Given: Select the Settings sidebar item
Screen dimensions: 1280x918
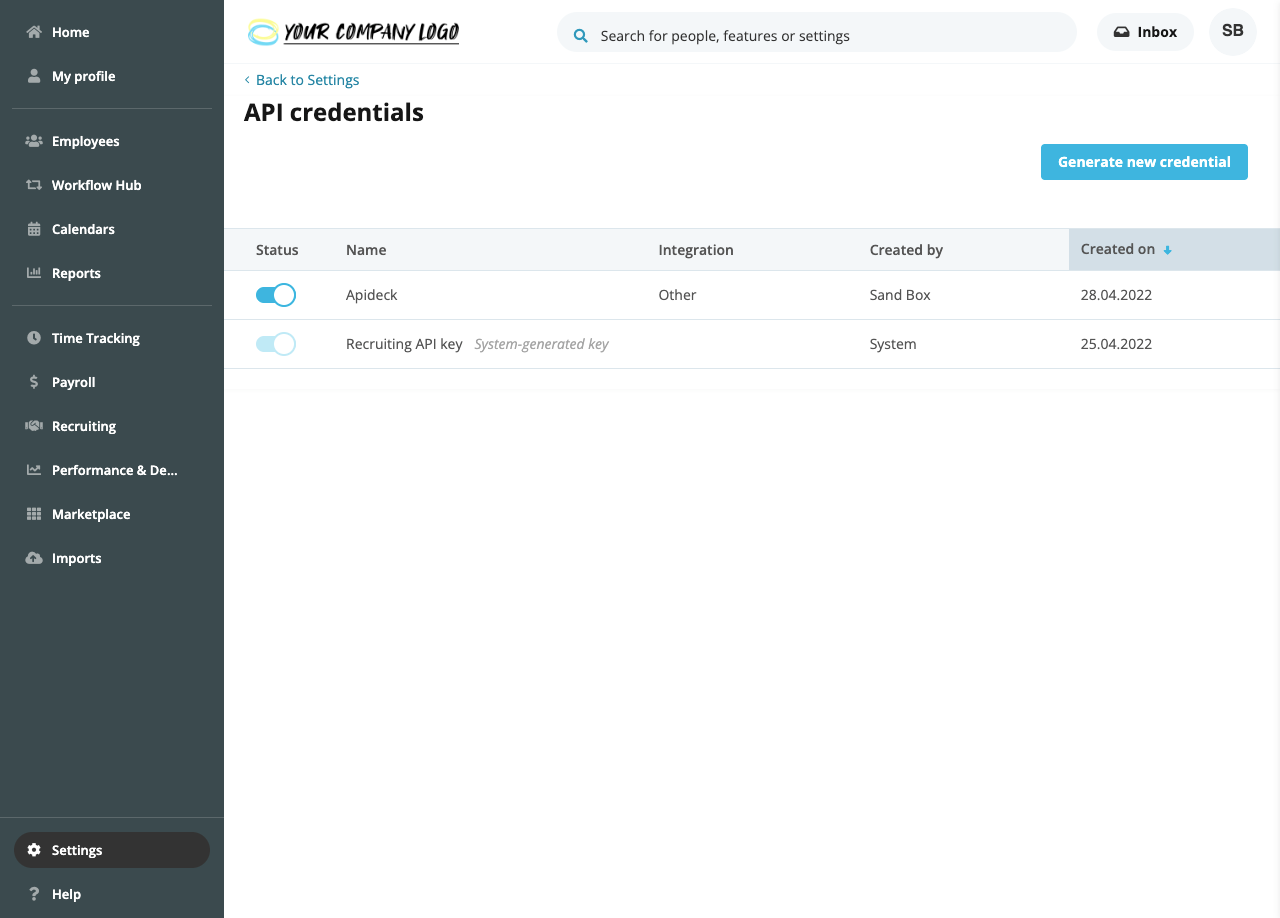Looking at the screenshot, I should [x=112, y=850].
